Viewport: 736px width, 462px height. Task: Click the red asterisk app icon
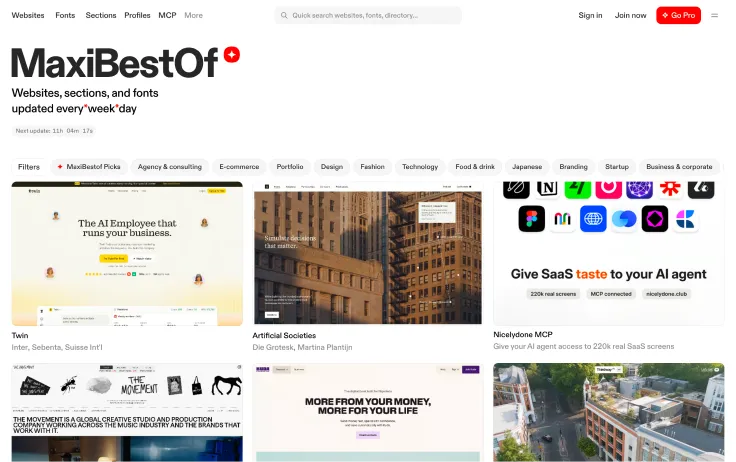(670, 188)
